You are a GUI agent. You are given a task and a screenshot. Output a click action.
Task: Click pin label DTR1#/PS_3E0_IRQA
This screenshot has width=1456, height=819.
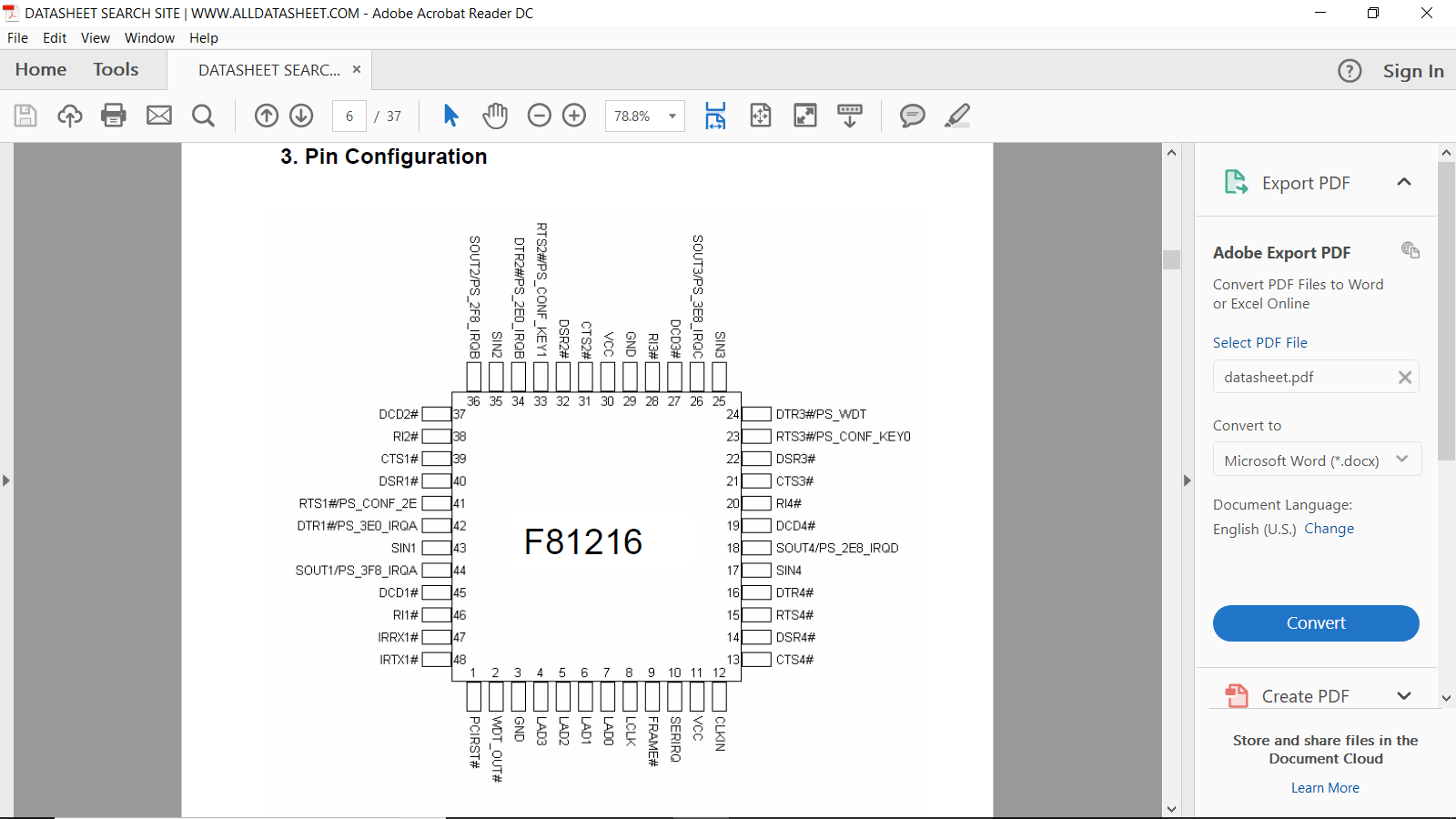[357, 526]
